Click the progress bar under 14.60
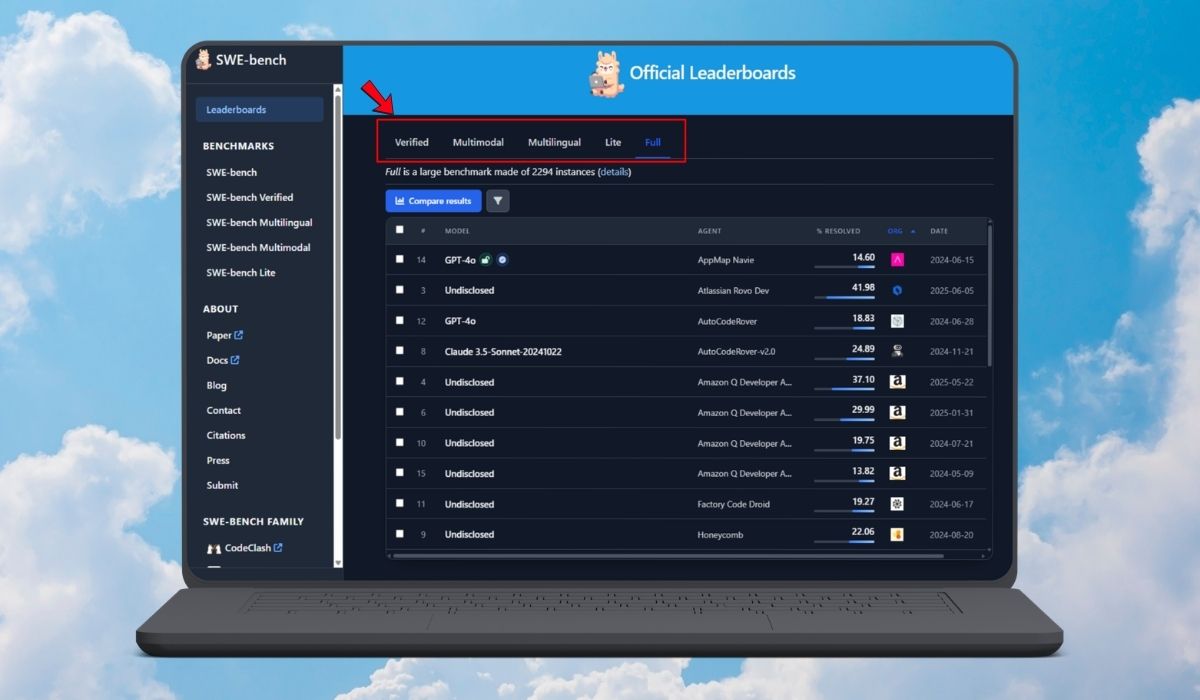Screen dimensions: 1200x700 coord(844,267)
